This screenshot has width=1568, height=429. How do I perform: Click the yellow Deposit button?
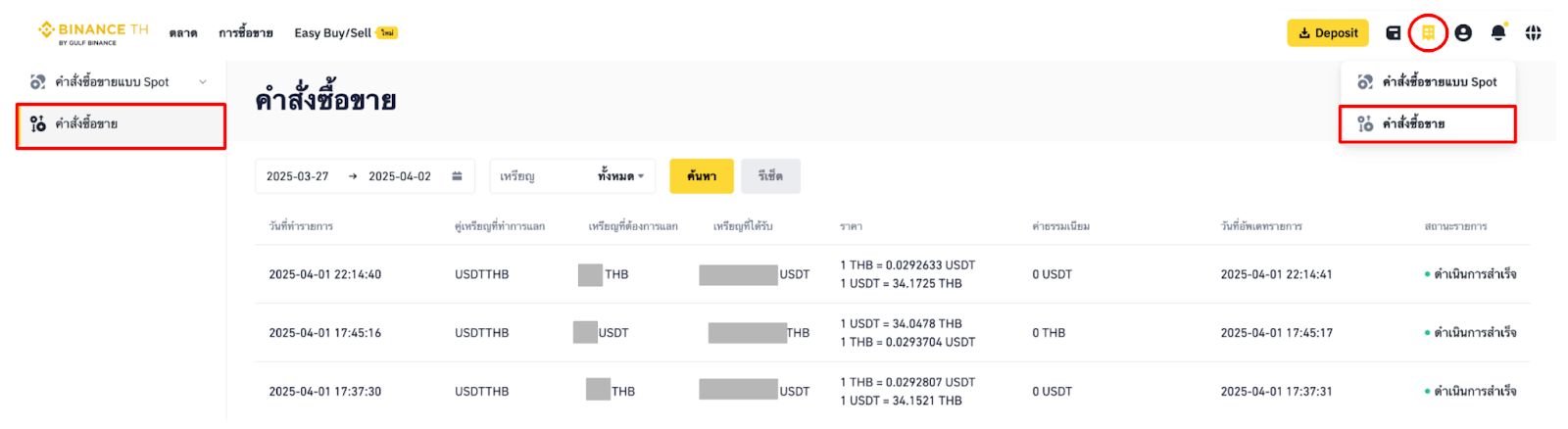[x=1328, y=33]
